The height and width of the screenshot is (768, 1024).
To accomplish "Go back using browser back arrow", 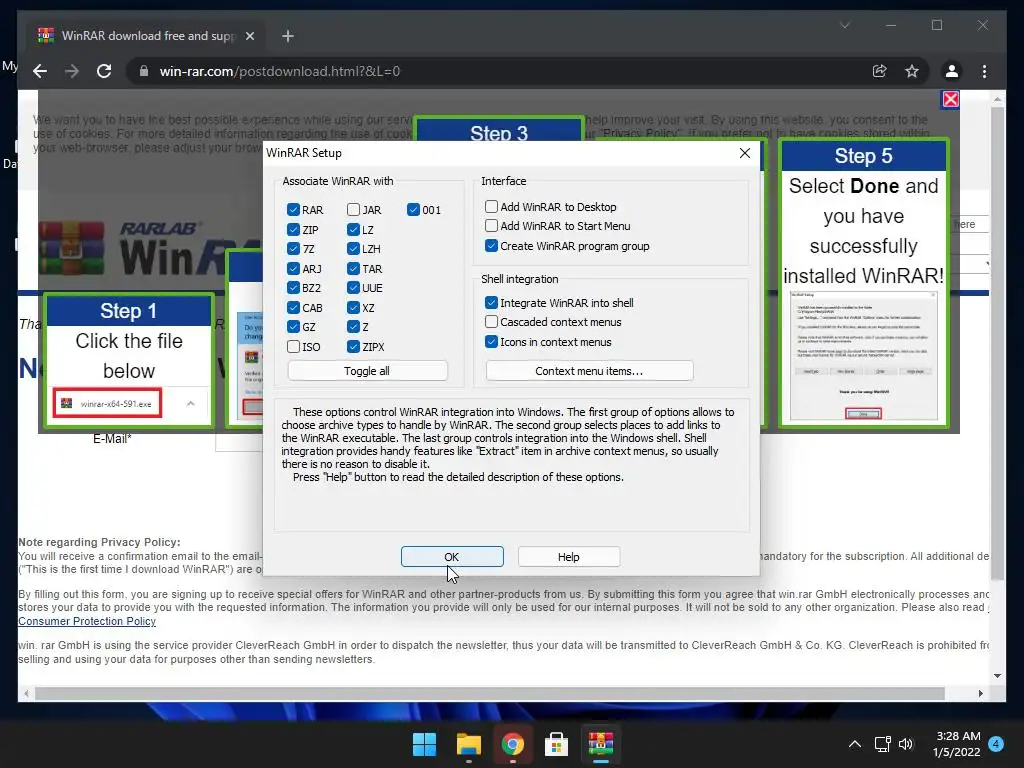I will 40,71.
